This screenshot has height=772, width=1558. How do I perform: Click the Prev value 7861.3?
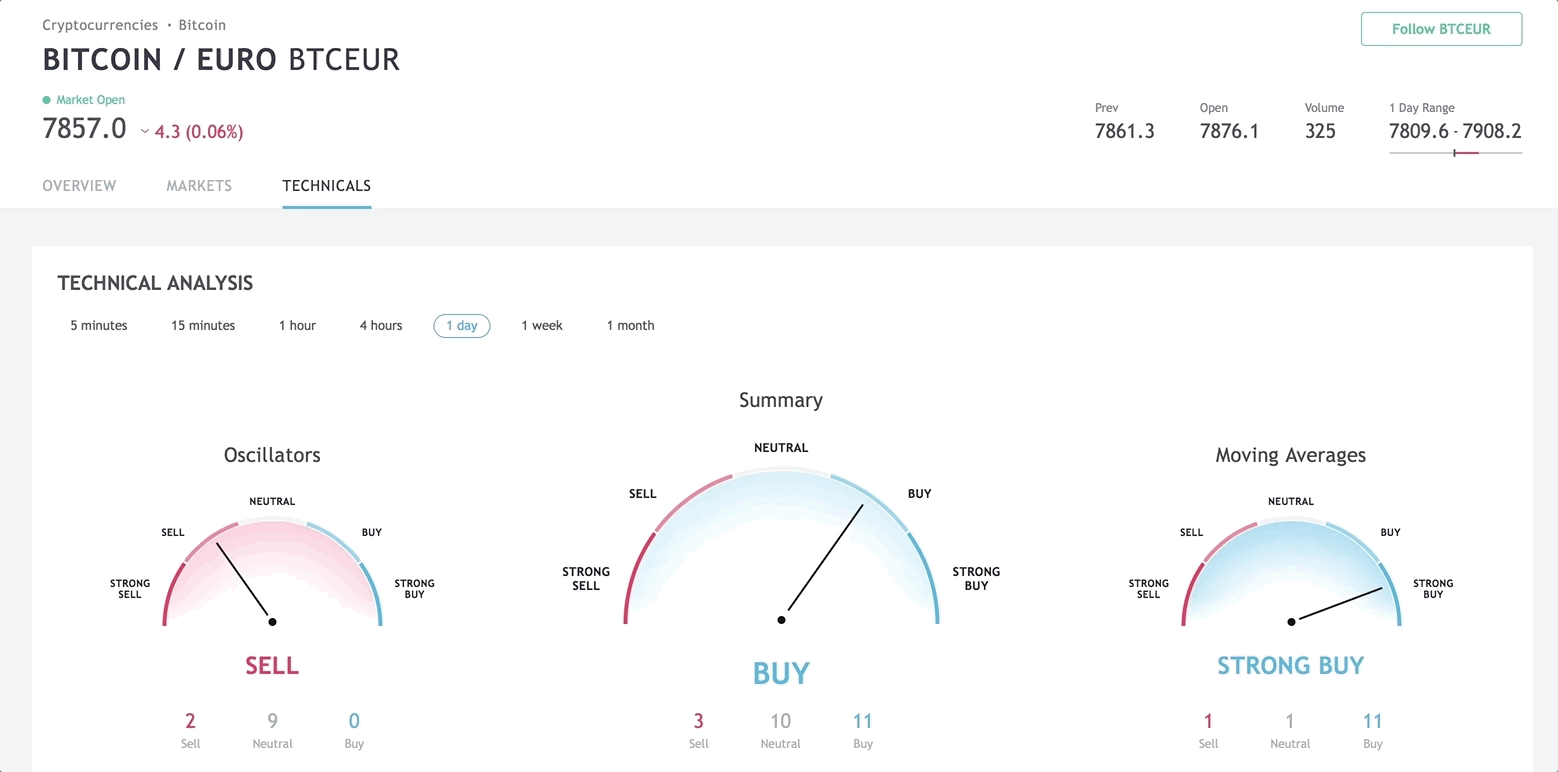pos(1125,131)
